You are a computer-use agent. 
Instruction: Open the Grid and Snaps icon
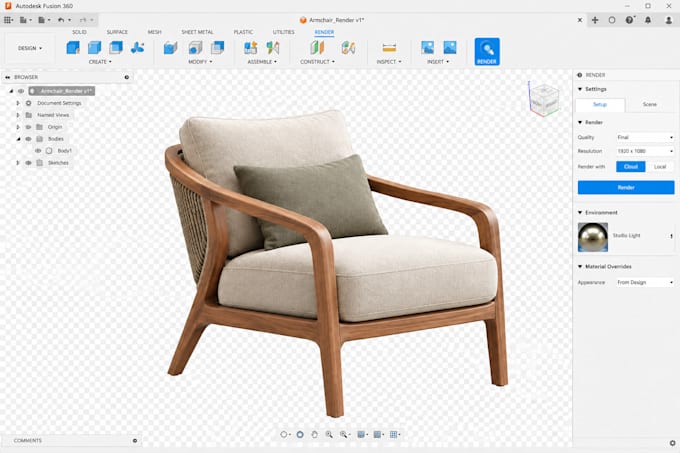click(377, 434)
